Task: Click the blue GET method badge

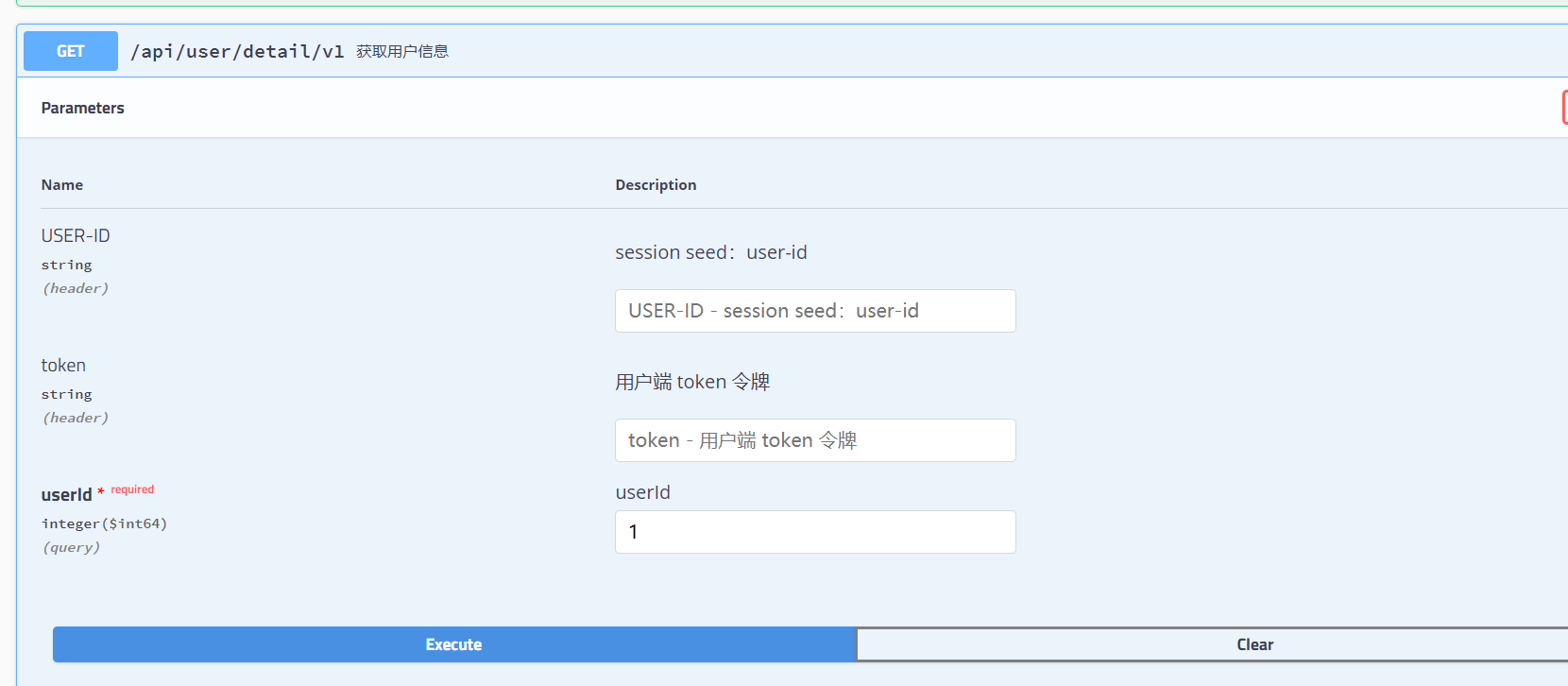Action: (71, 51)
